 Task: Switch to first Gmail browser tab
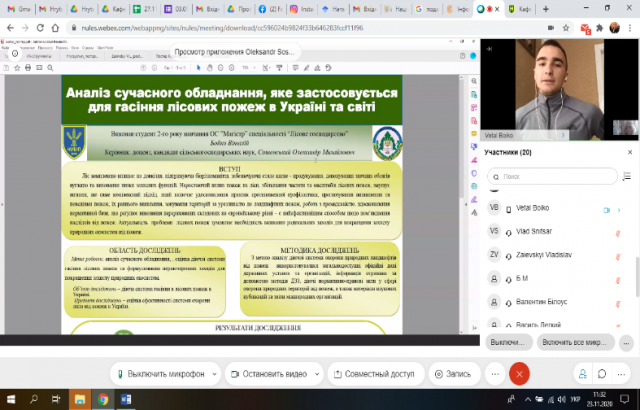click(20, 9)
